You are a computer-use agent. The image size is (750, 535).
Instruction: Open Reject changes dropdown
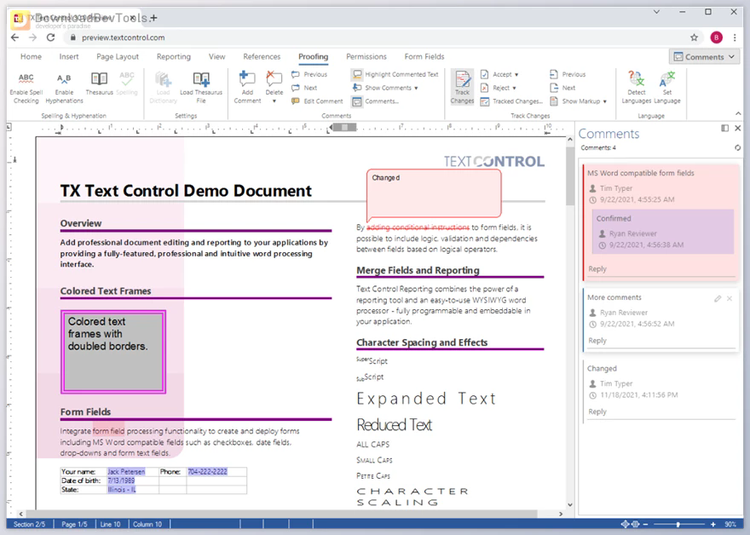point(498,88)
